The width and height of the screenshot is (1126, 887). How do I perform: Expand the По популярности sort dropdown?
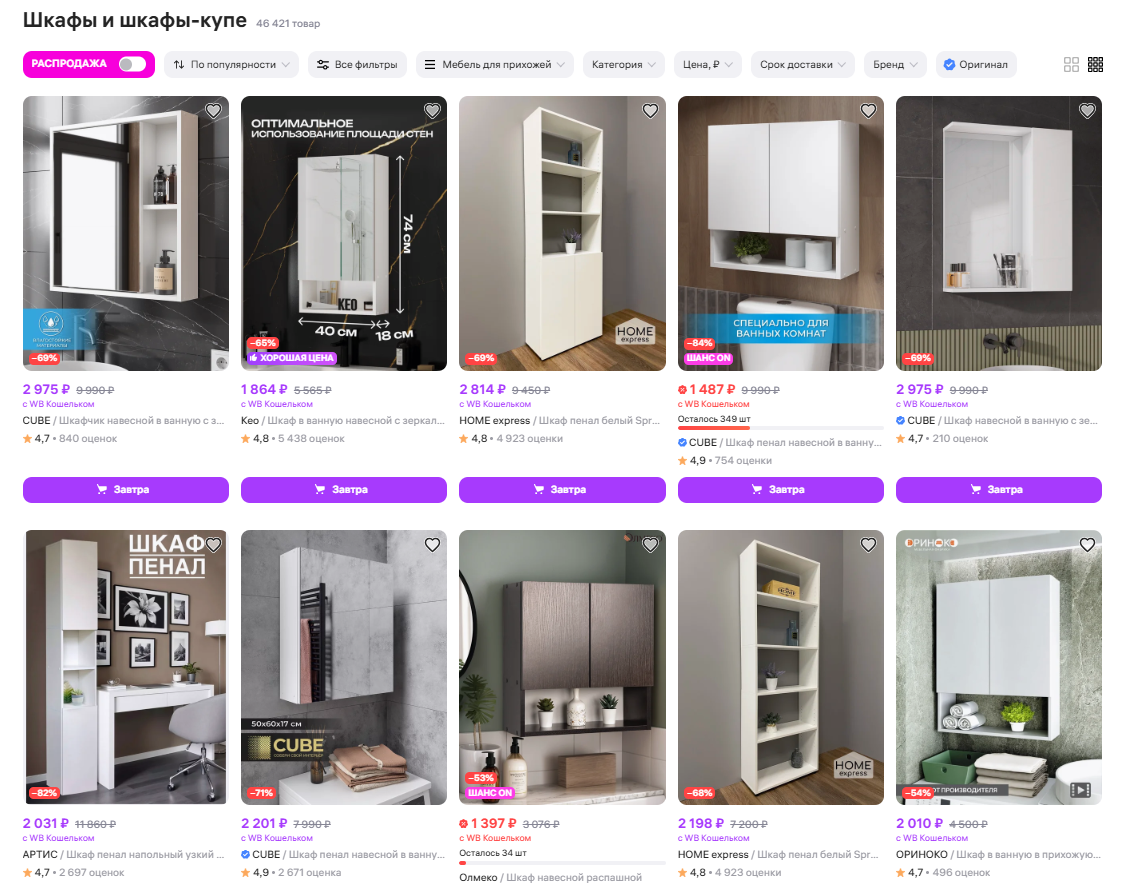231,65
